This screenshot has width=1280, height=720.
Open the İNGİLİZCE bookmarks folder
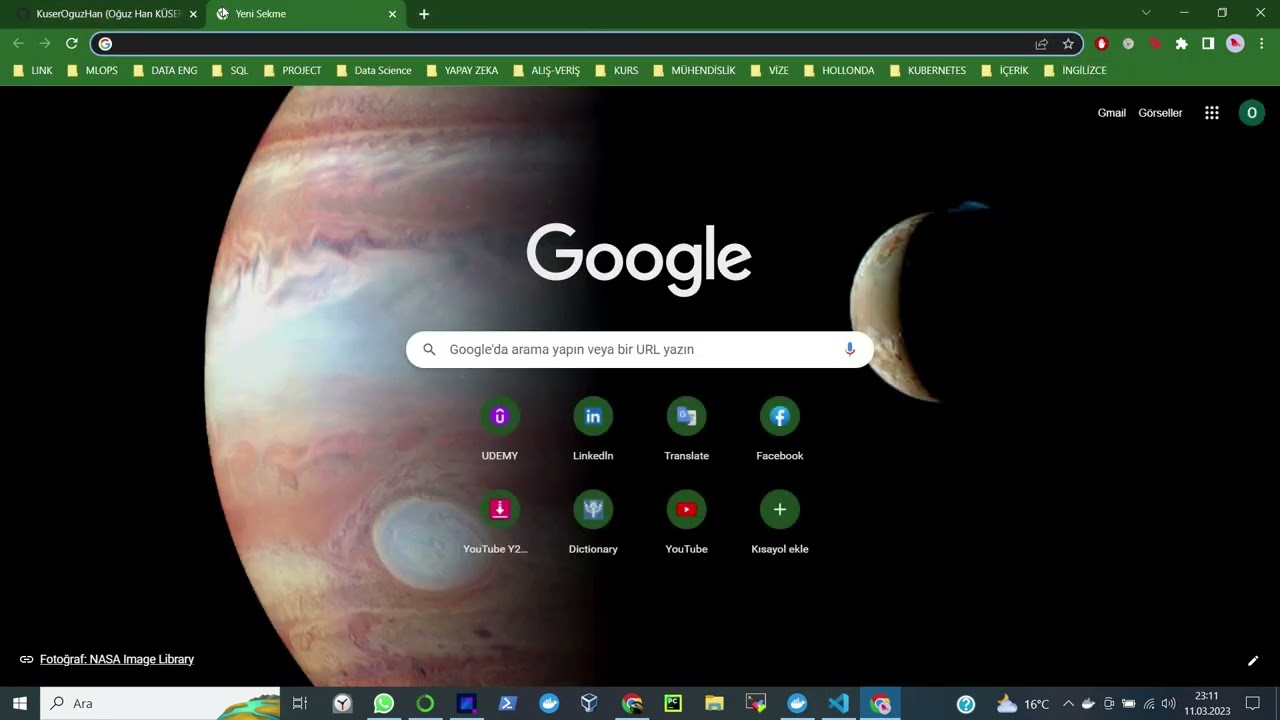[1076, 71]
